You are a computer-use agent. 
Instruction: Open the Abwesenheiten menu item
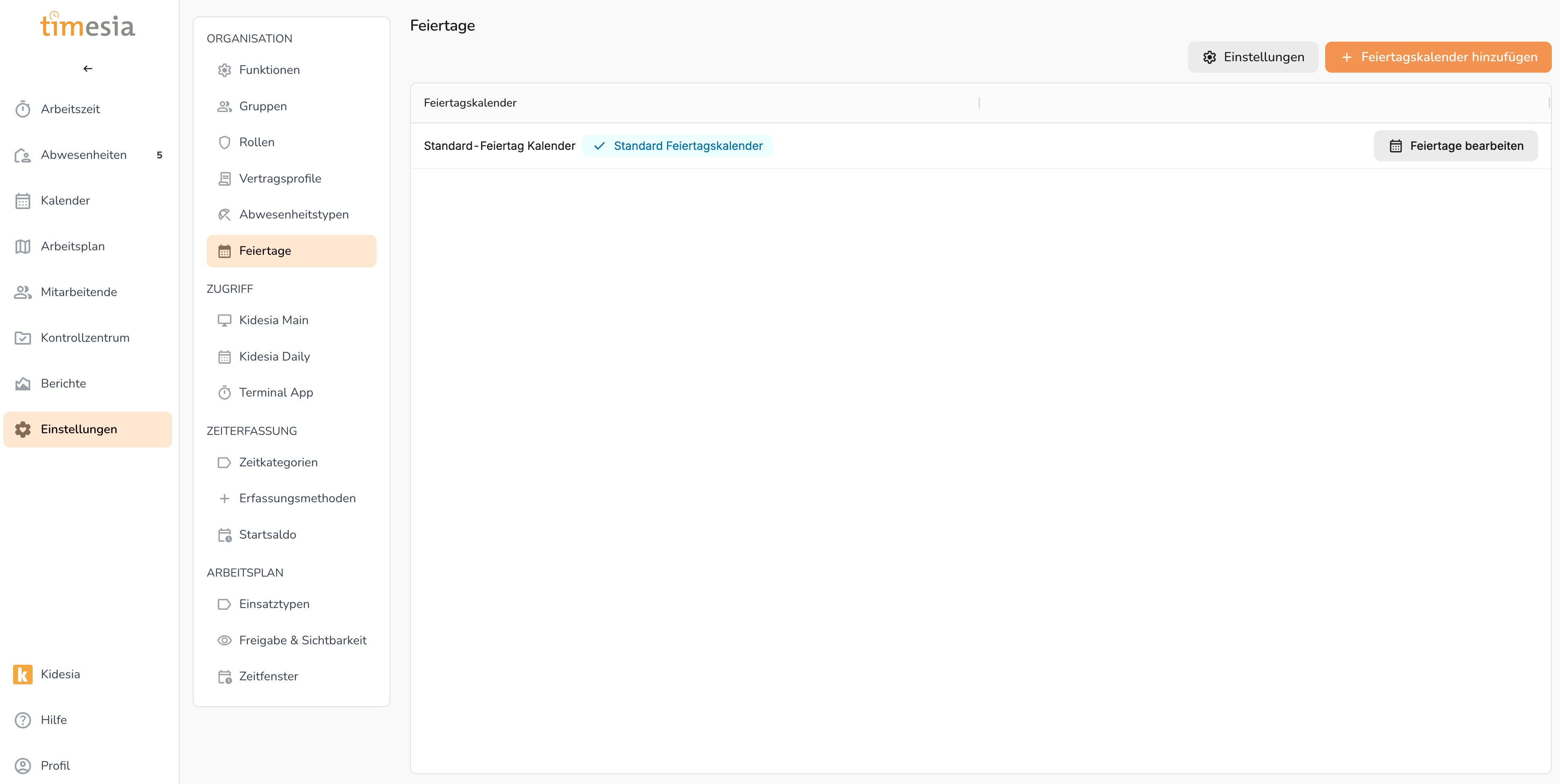[84, 155]
